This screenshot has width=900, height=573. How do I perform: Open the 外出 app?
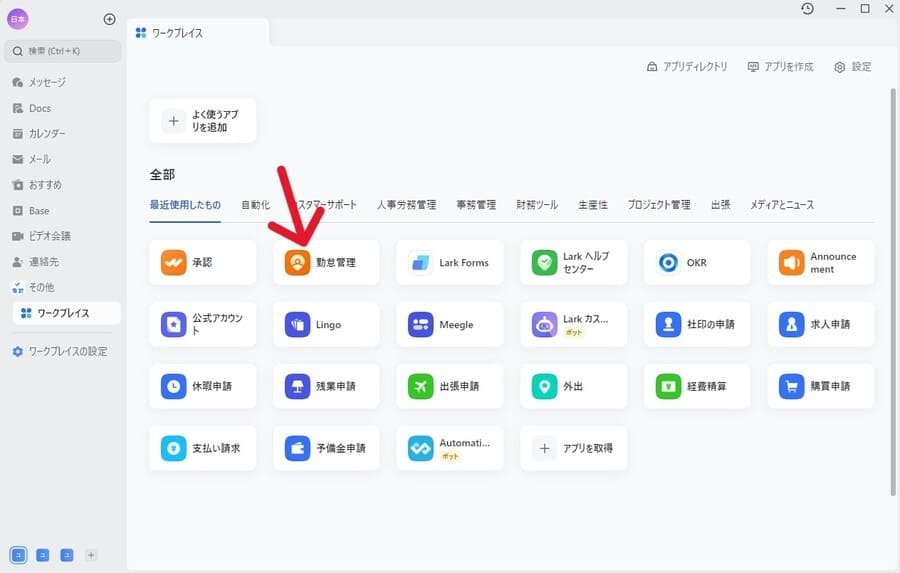click(573, 386)
